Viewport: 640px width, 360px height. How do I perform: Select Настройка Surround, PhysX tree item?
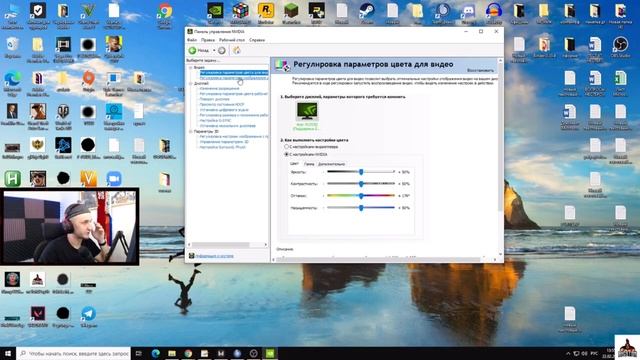click(x=223, y=147)
